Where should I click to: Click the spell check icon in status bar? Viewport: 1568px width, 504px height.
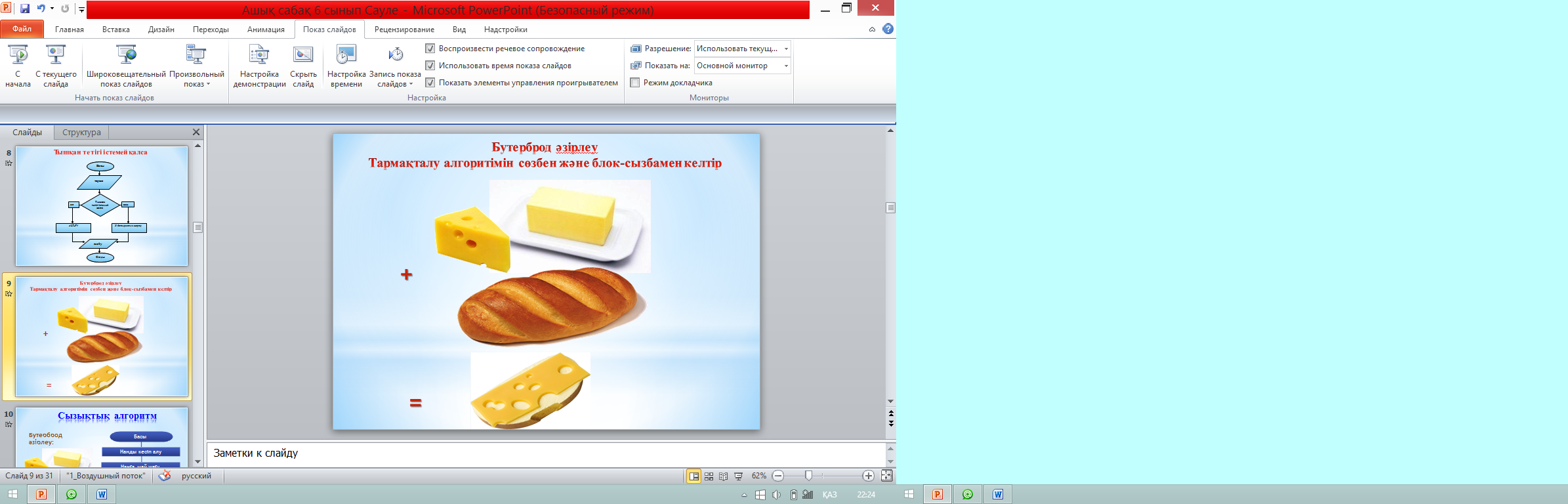click(x=165, y=476)
